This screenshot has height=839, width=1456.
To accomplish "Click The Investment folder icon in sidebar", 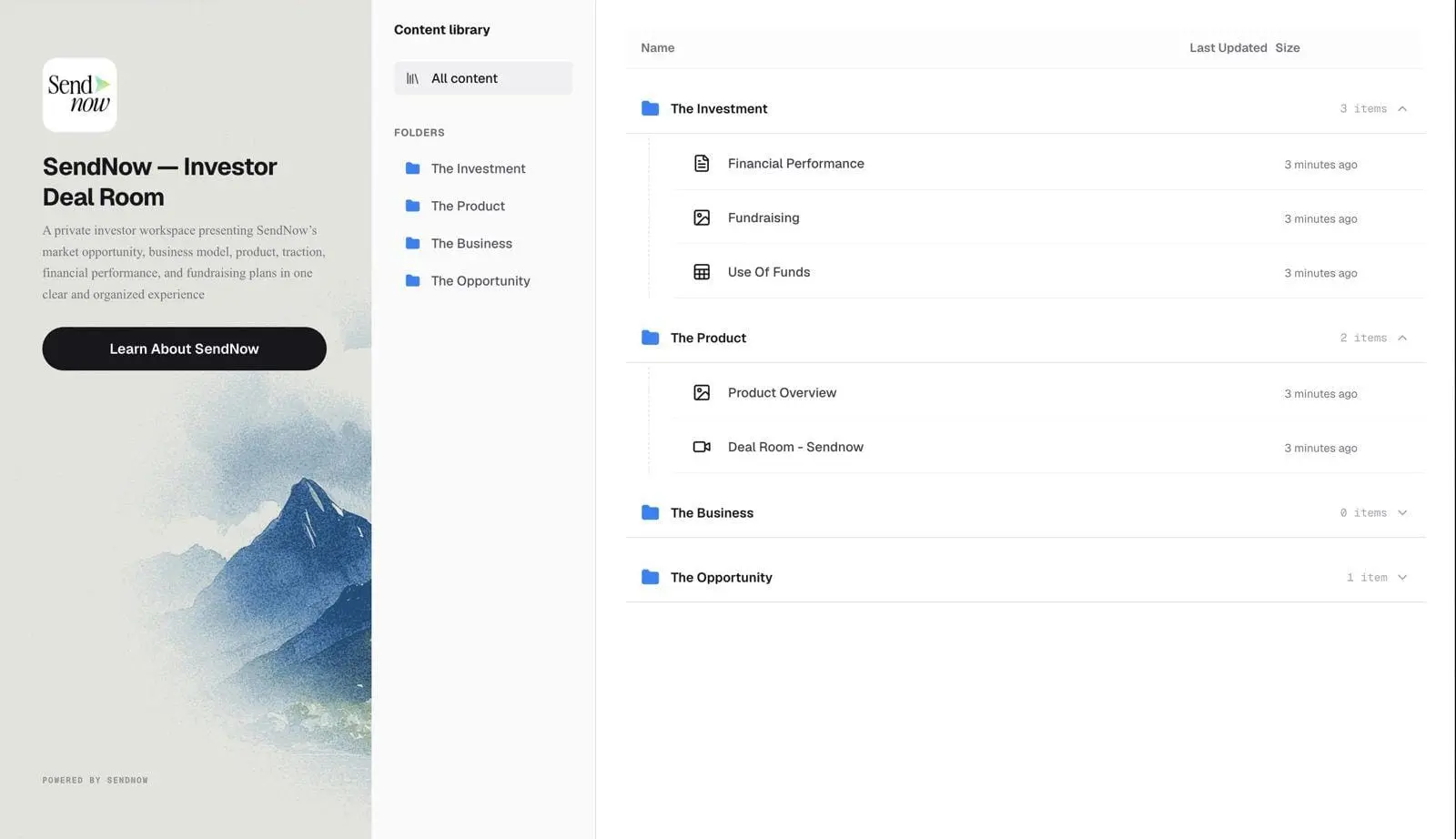I will 412,168.
